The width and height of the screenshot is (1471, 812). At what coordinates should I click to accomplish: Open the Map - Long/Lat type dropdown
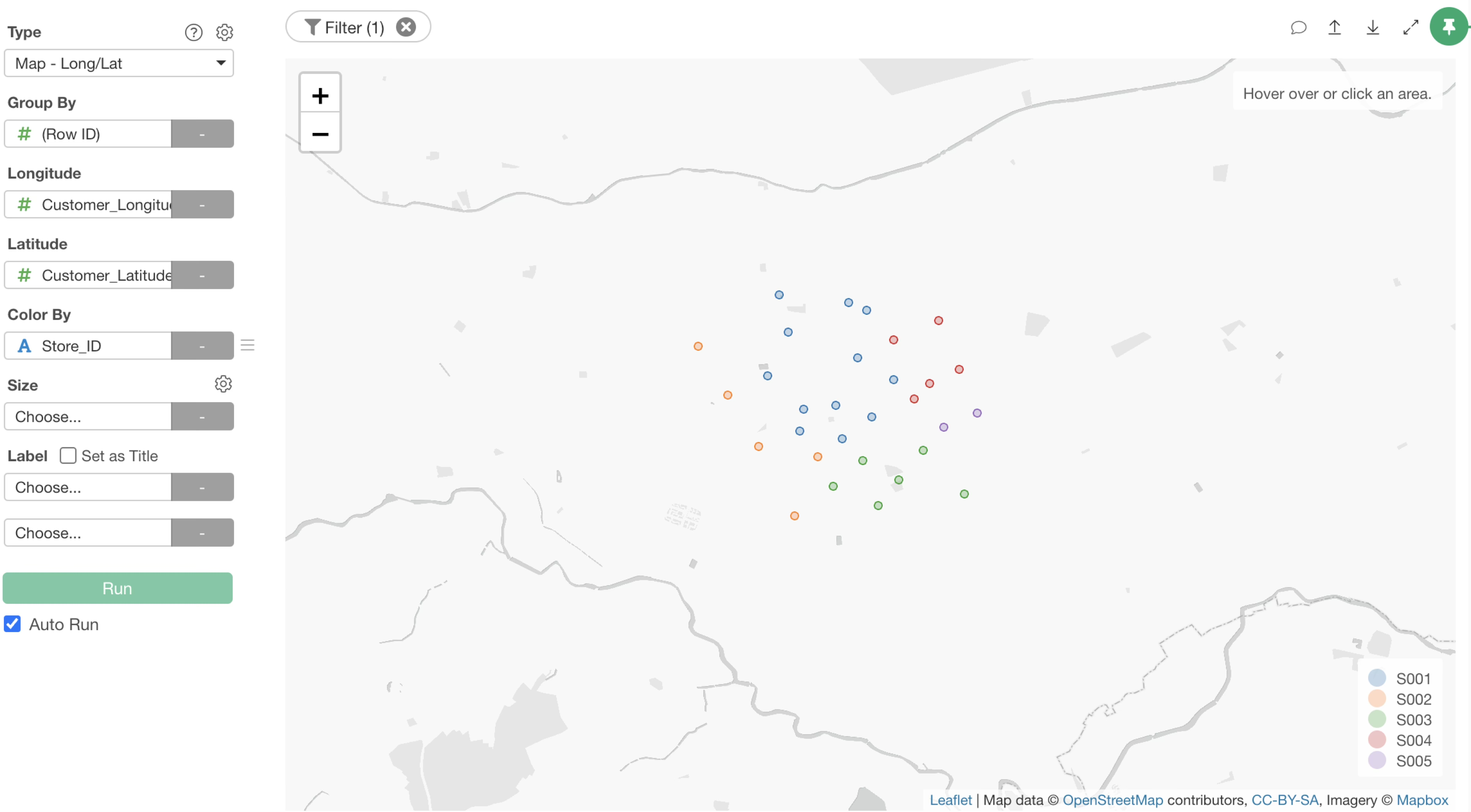(119, 63)
